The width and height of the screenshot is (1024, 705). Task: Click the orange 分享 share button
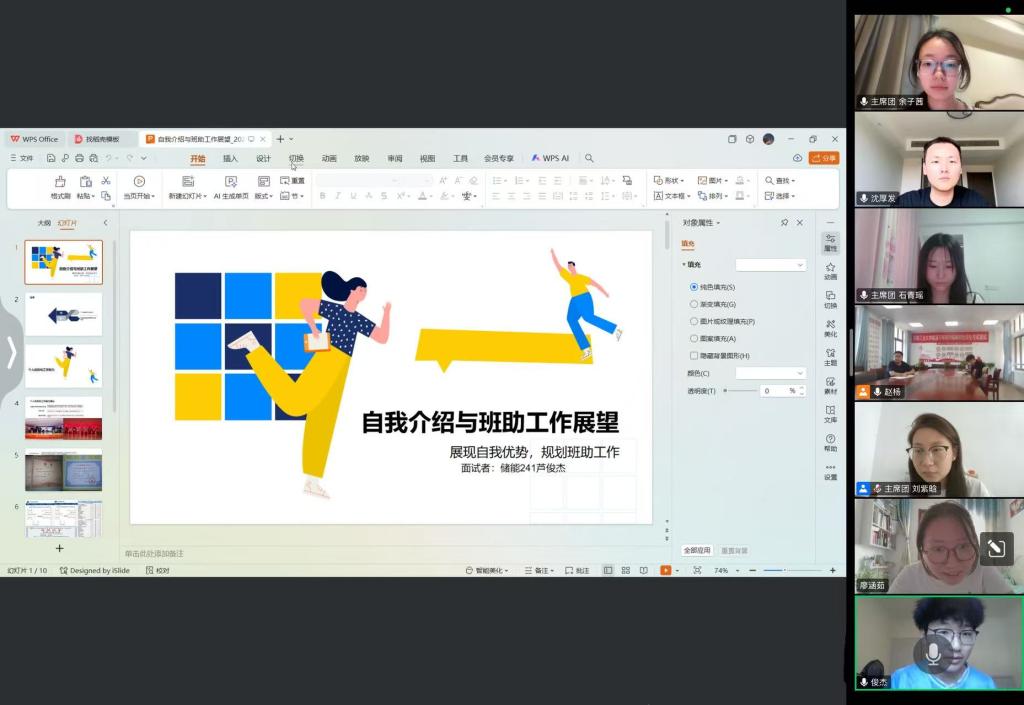point(824,158)
